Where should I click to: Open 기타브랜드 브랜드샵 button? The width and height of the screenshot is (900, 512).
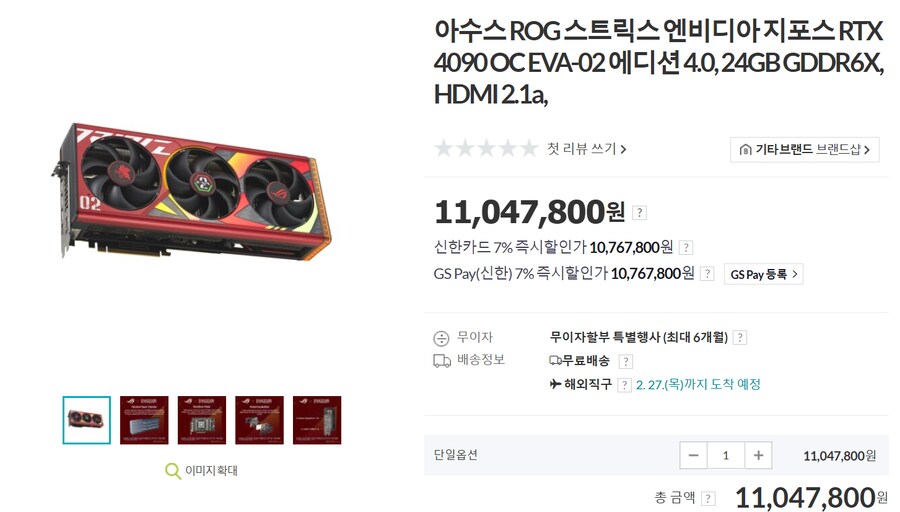tap(805, 150)
